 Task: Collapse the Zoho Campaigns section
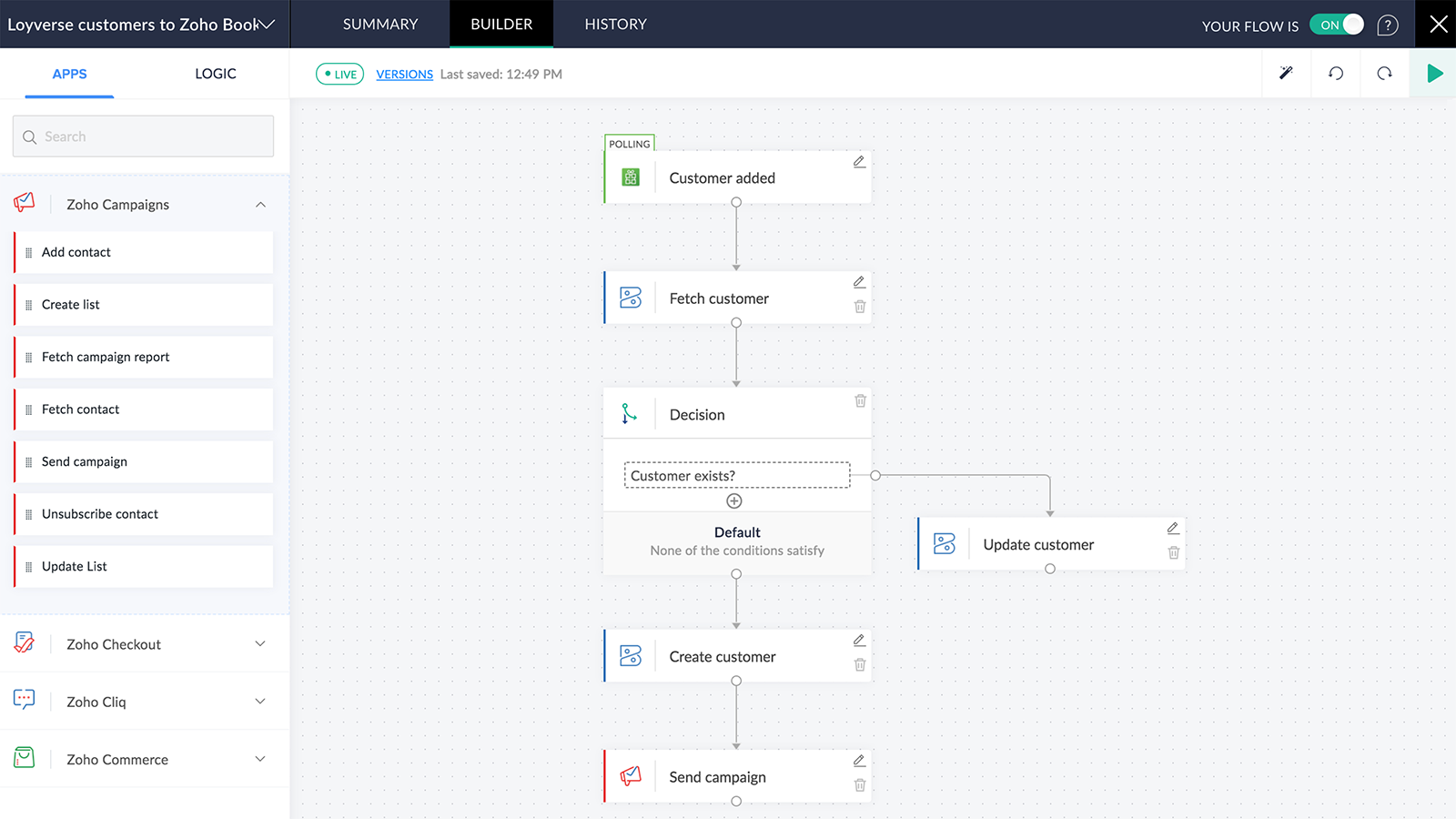click(x=260, y=205)
